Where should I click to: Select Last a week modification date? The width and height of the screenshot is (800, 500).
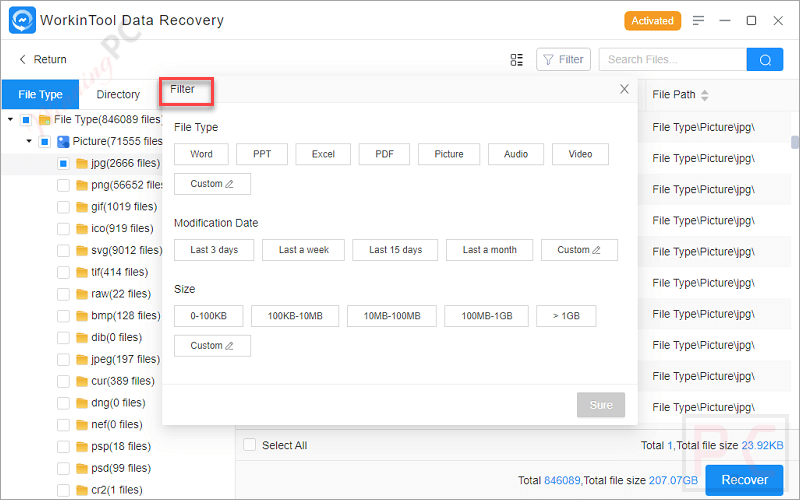[x=304, y=250]
